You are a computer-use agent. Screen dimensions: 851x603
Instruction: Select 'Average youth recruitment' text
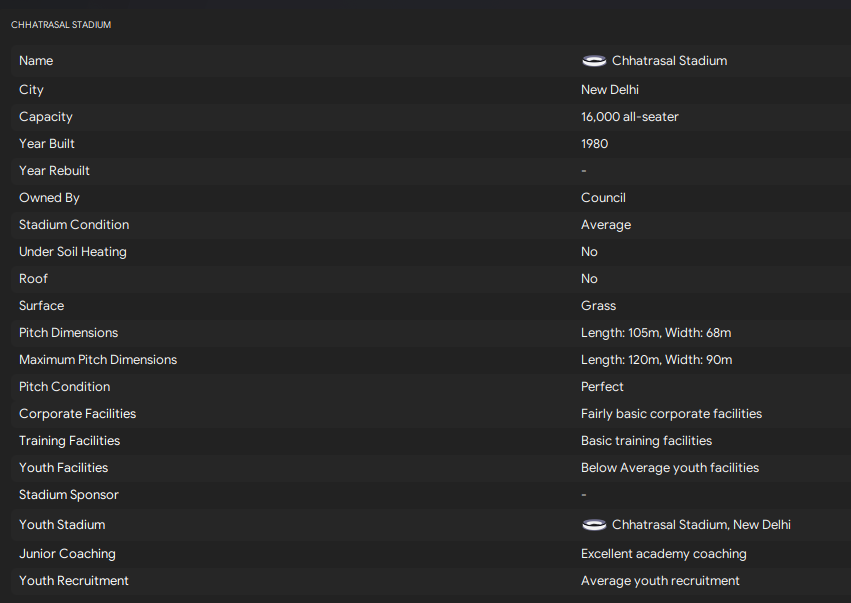coord(660,581)
